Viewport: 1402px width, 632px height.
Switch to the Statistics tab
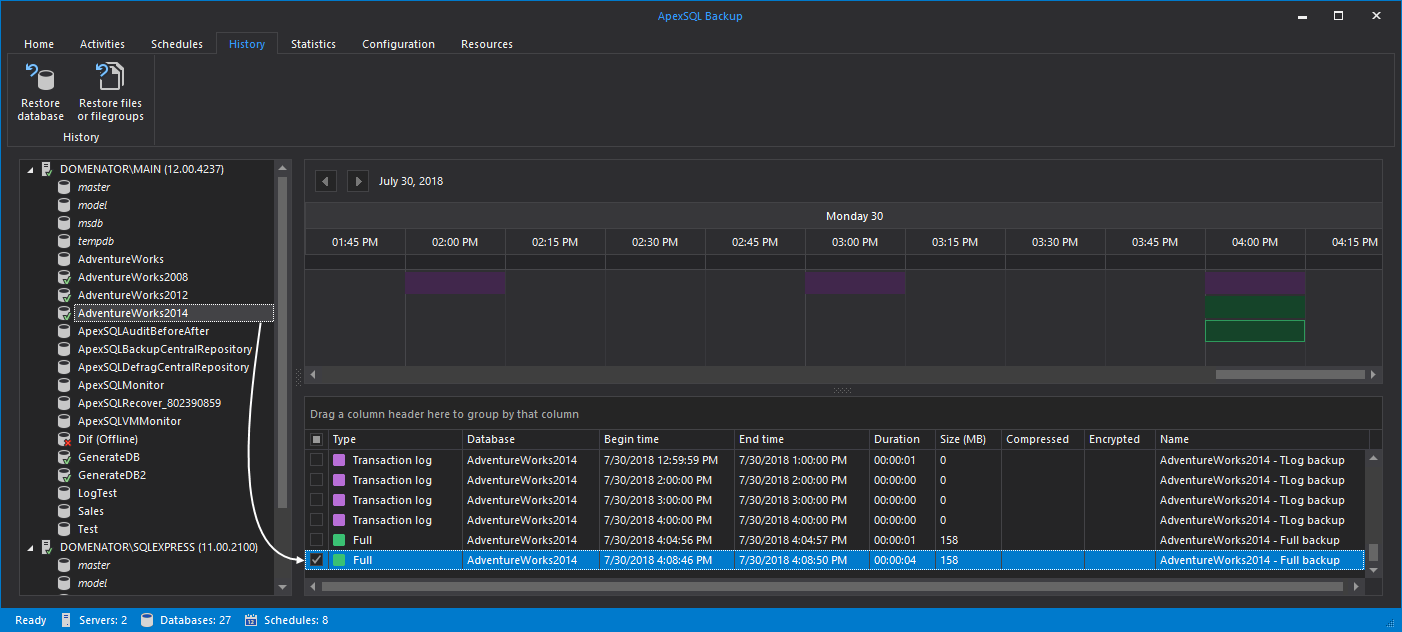point(313,44)
